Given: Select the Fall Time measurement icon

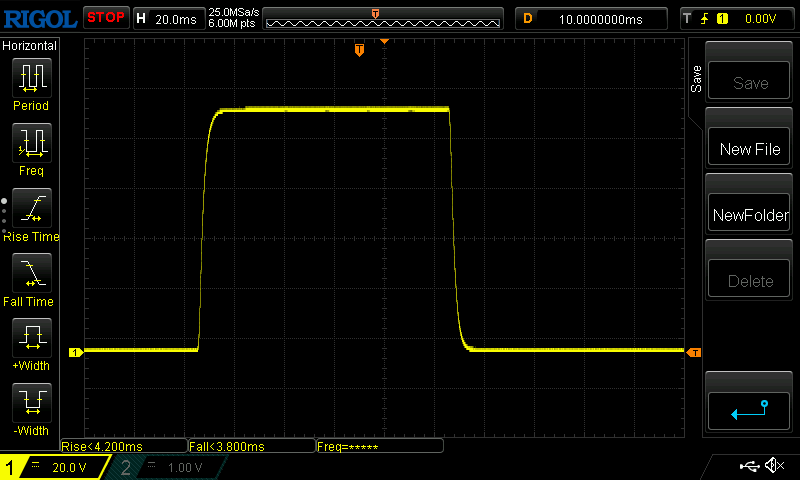Looking at the screenshot, I should coord(30,275).
